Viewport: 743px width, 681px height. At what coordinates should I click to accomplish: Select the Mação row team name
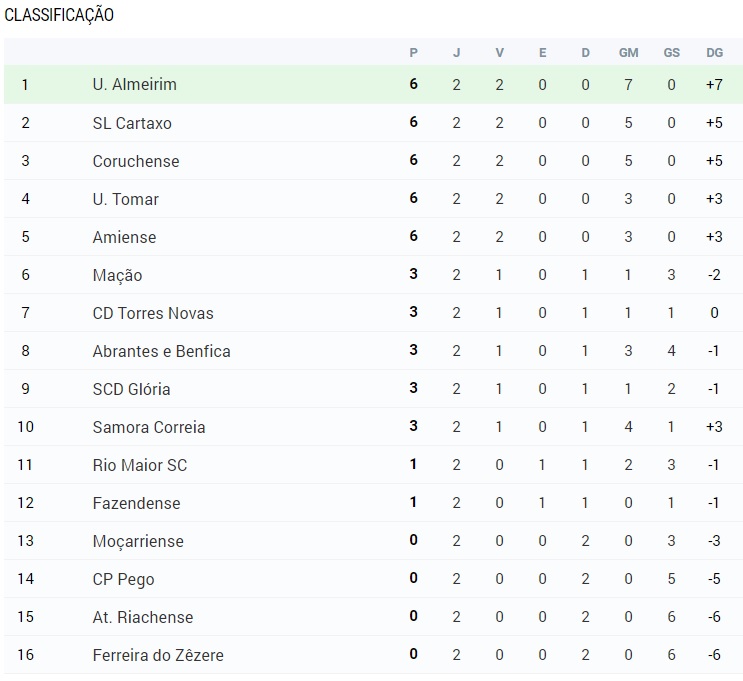point(118,275)
